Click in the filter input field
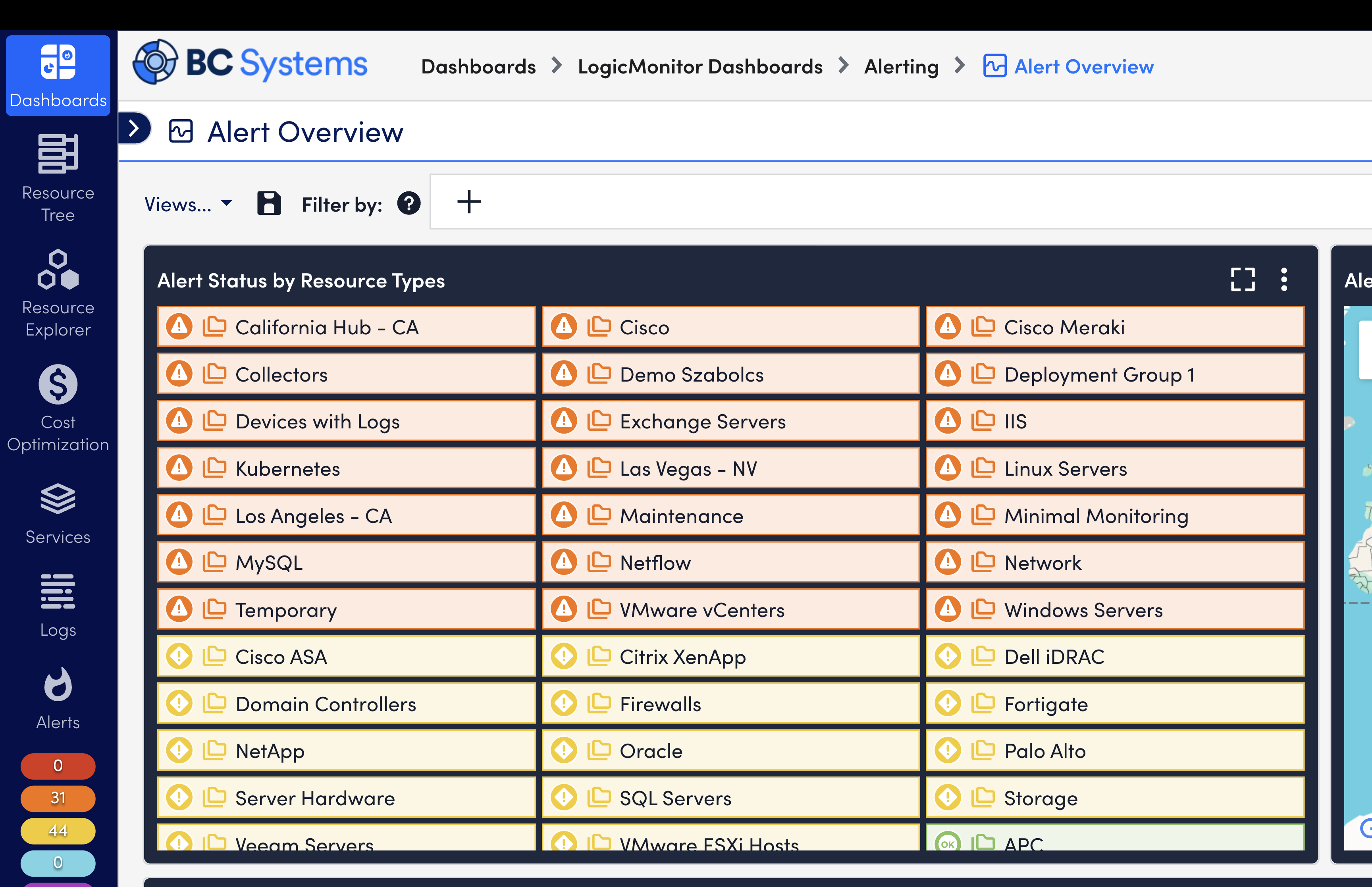1372x887 pixels. click(x=901, y=202)
